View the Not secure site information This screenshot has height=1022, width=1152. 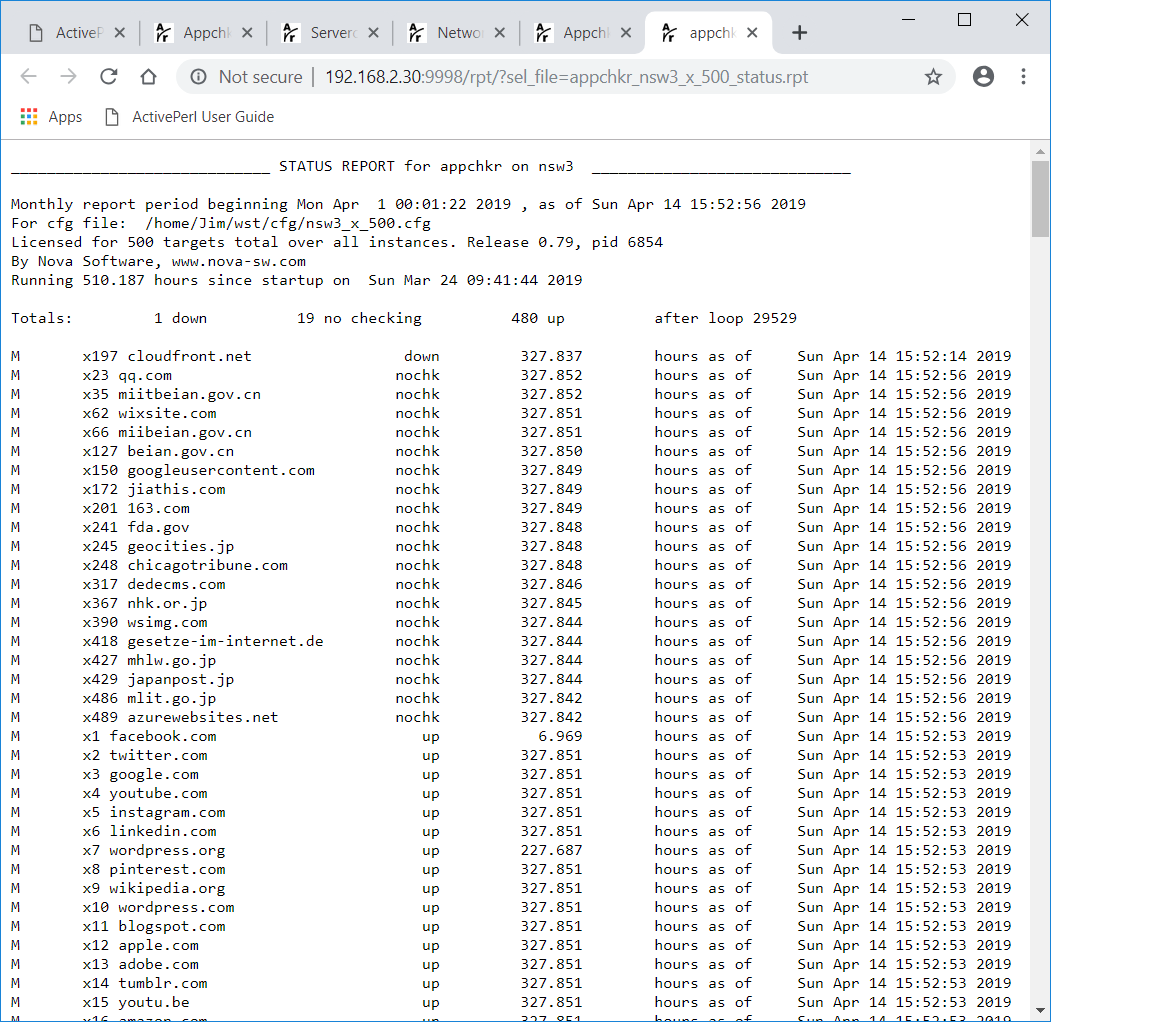(247, 76)
